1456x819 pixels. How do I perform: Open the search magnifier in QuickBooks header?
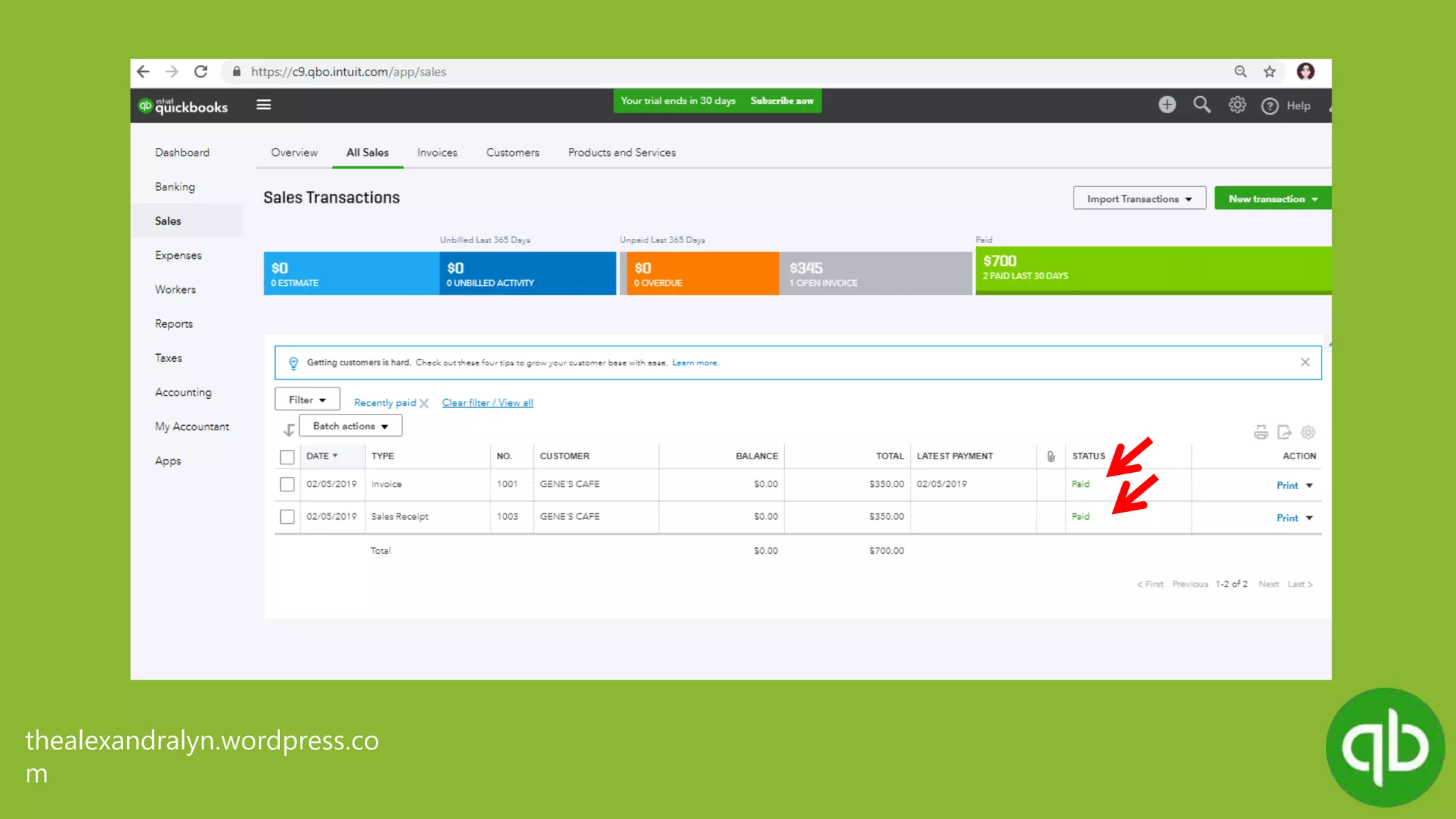(1201, 105)
